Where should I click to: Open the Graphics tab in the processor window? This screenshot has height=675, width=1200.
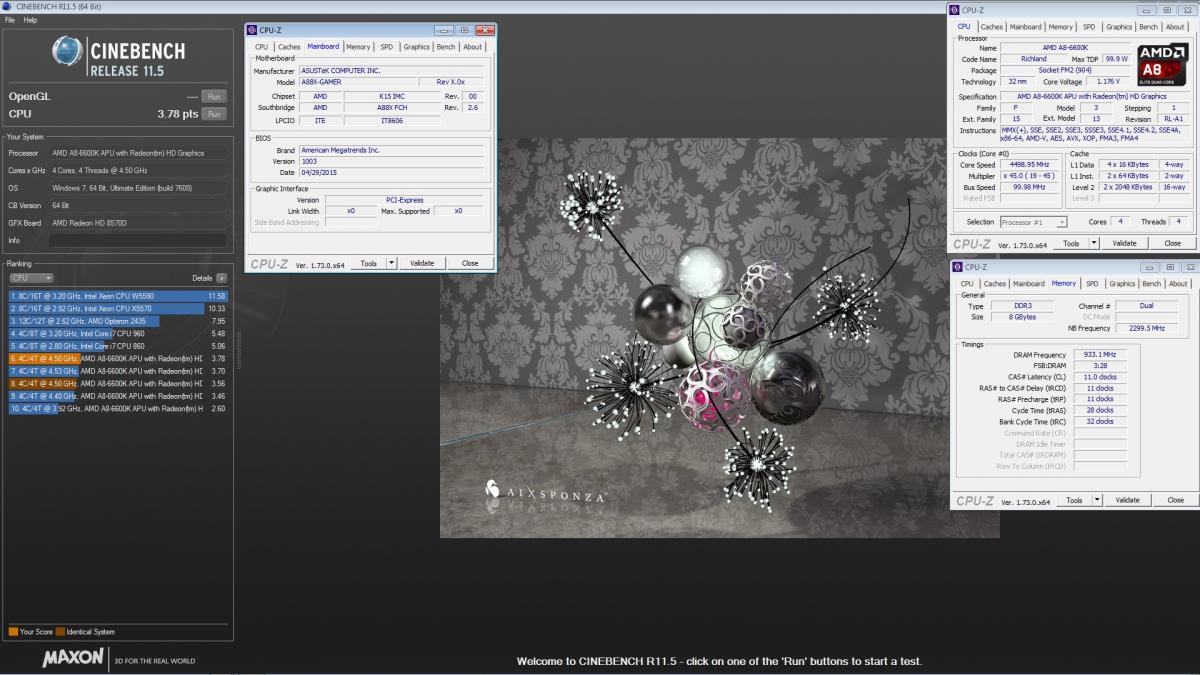(x=1119, y=27)
